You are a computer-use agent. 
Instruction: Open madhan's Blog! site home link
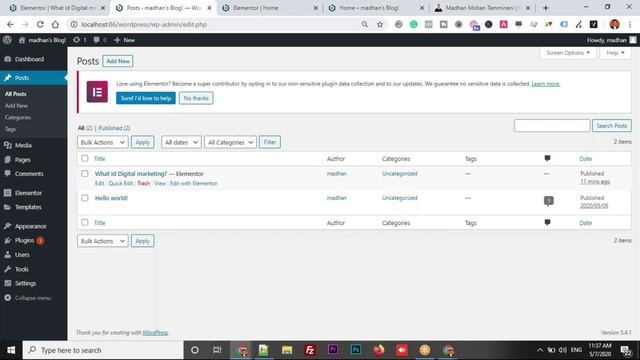42,40
